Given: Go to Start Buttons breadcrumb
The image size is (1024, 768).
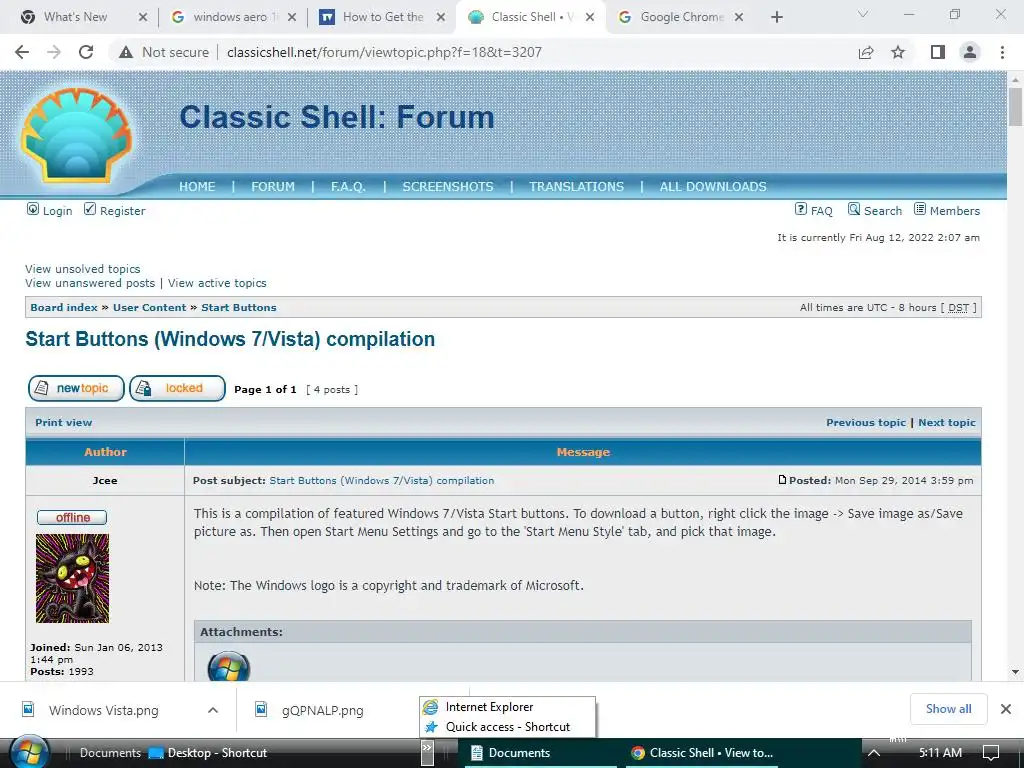Looking at the screenshot, I should pyautogui.click(x=238, y=308).
